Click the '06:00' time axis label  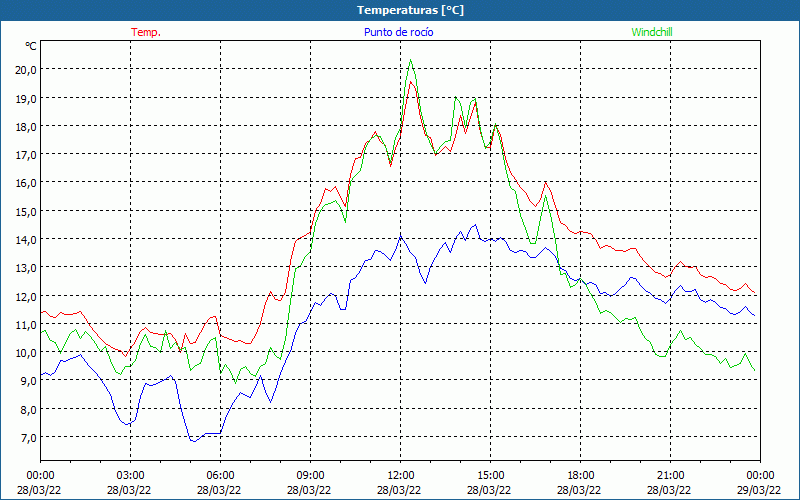[220, 476]
